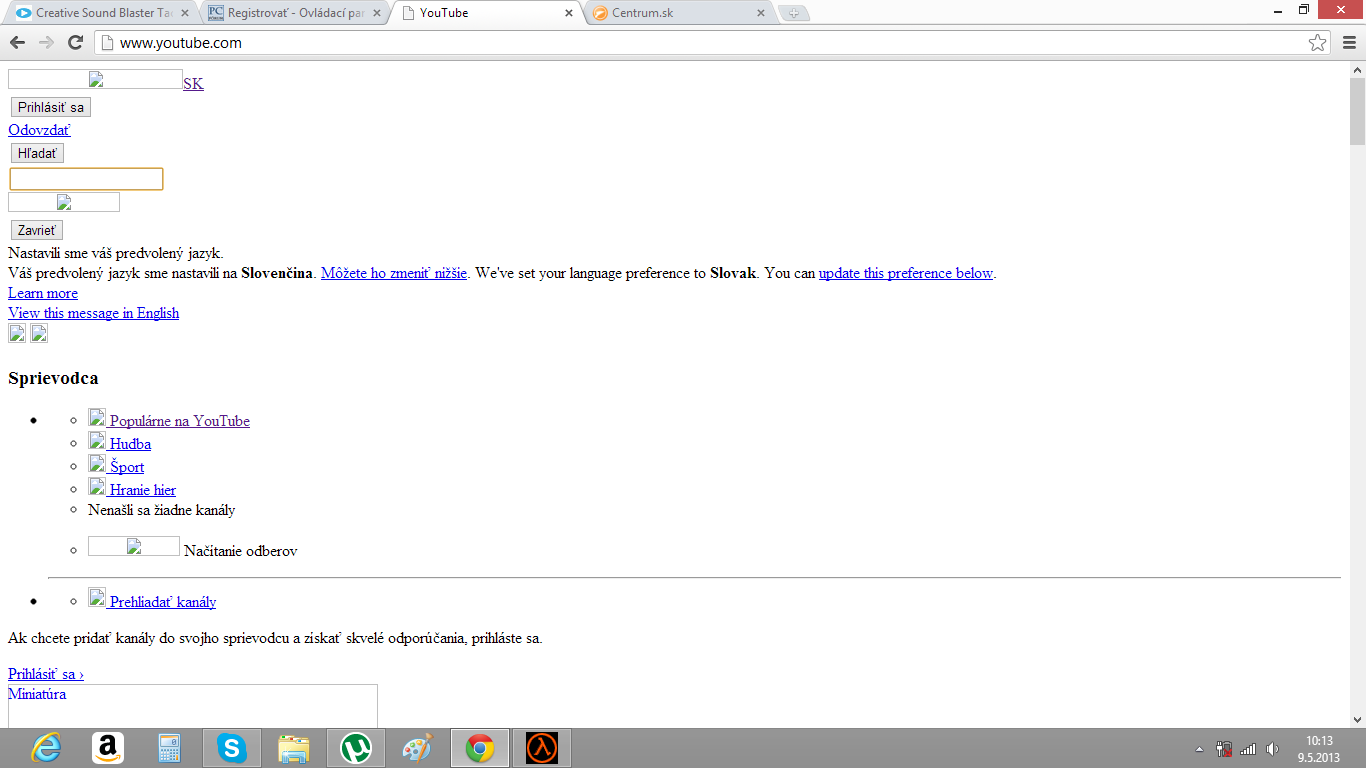Click the broken YouTube logo image

(95, 79)
